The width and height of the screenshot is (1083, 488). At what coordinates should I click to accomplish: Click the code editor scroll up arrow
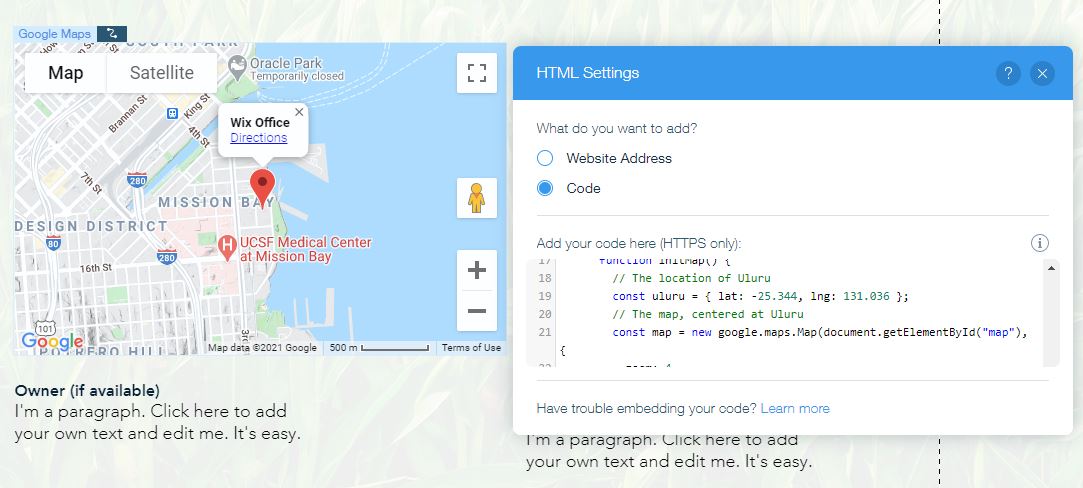[1051, 269]
